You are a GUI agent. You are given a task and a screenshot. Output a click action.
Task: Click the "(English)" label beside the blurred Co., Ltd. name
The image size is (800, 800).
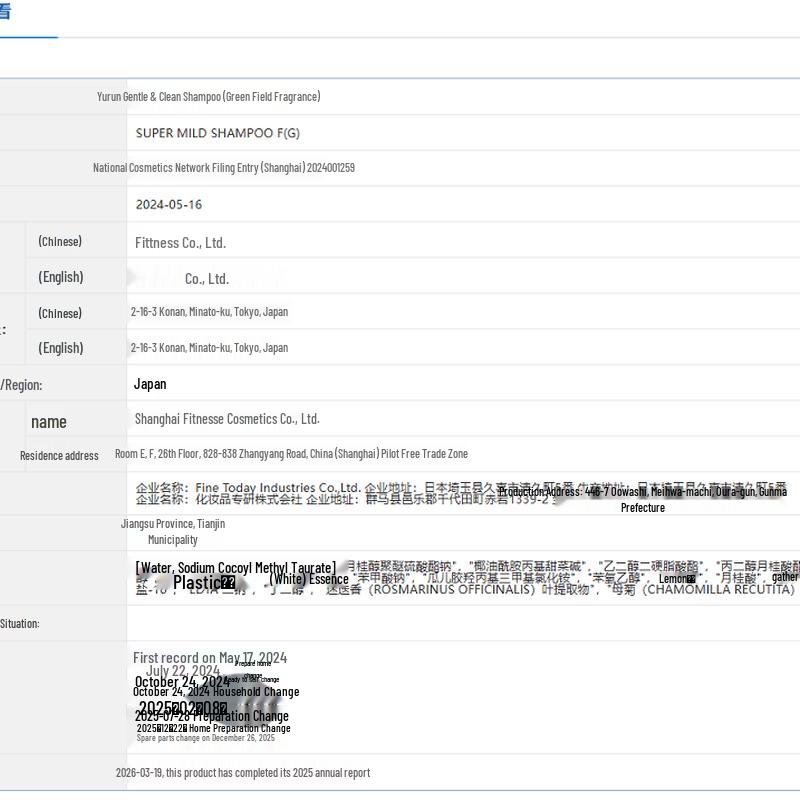[x=61, y=277]
